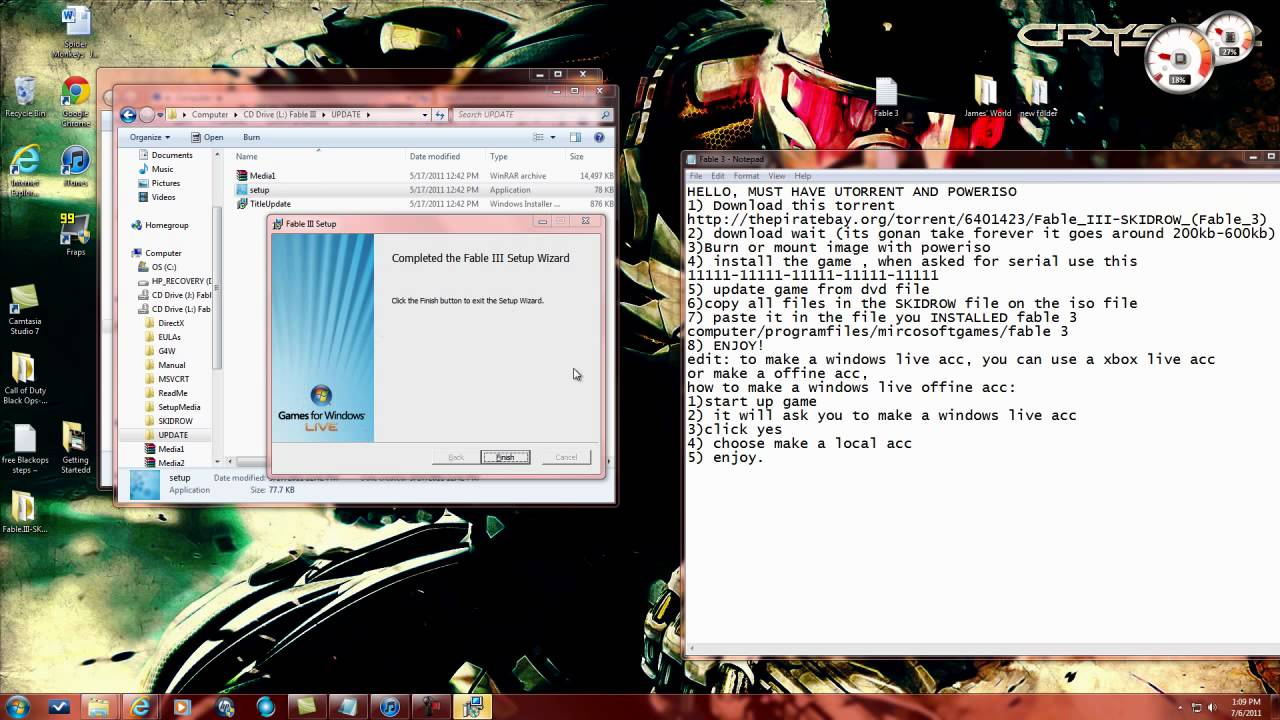Open the Edit menu in Notepad

(x=718, y=176)
